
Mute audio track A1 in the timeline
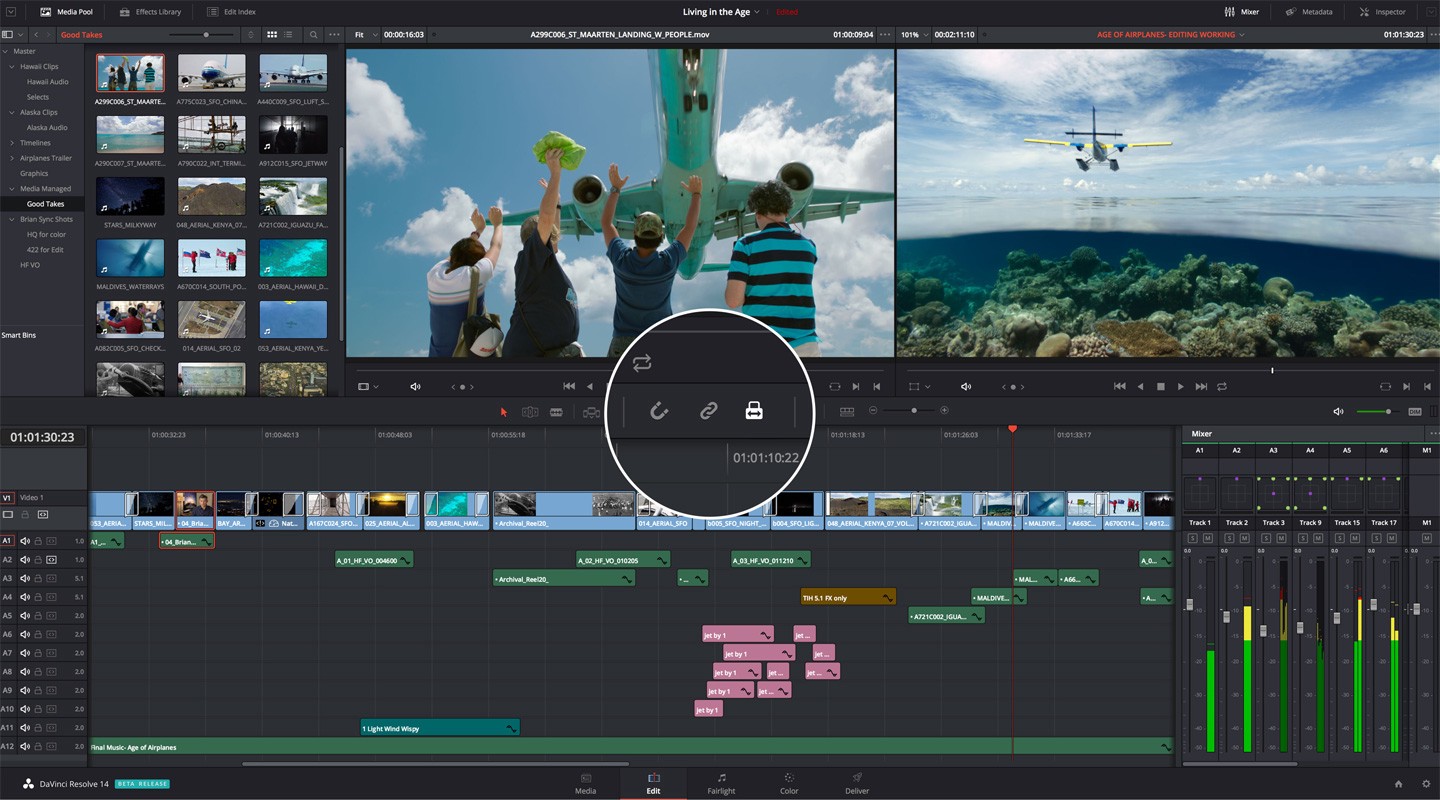pos(25,541)
